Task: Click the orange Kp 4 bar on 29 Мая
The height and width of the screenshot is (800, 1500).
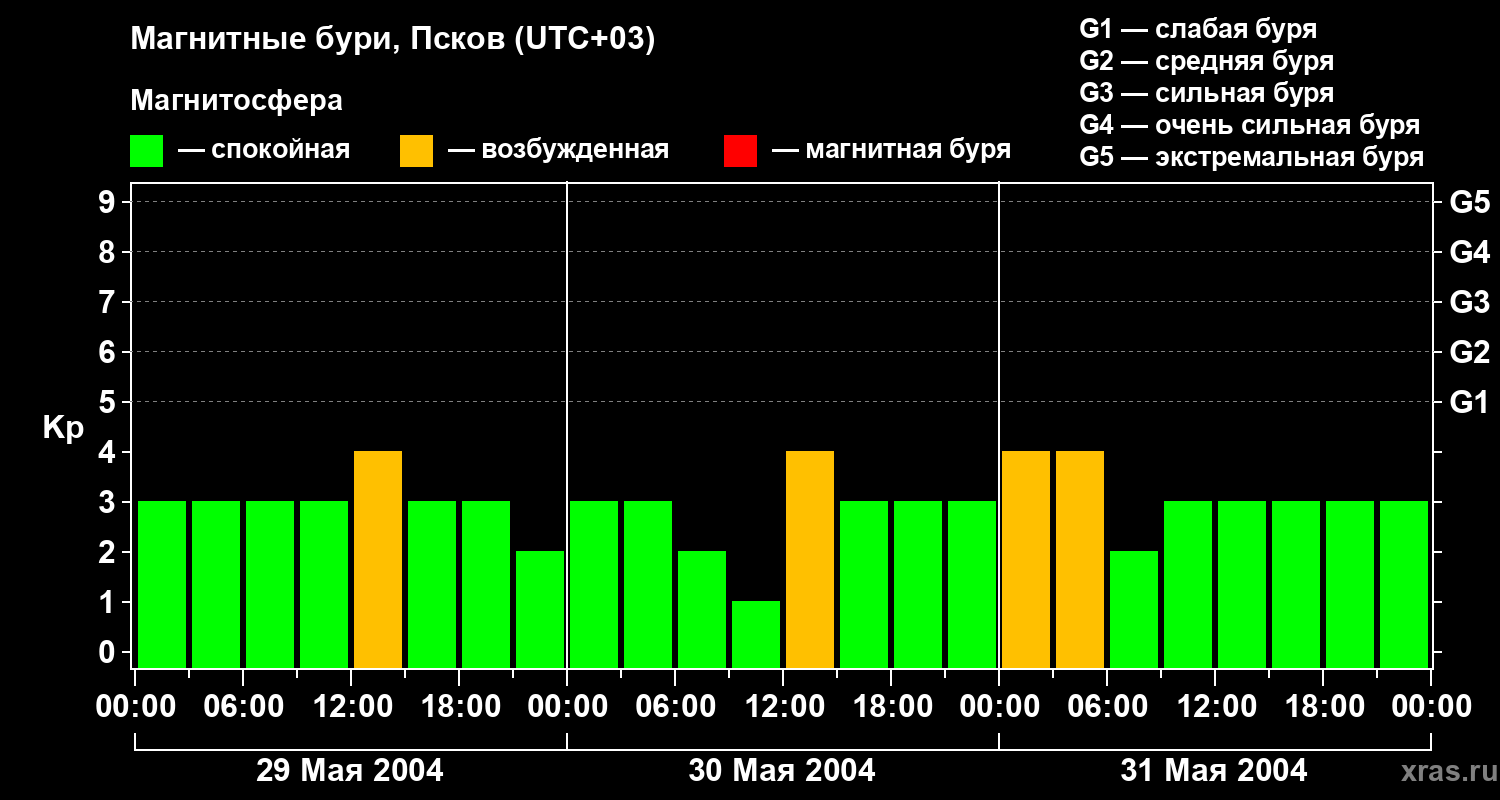Action: tap(378, 559)
